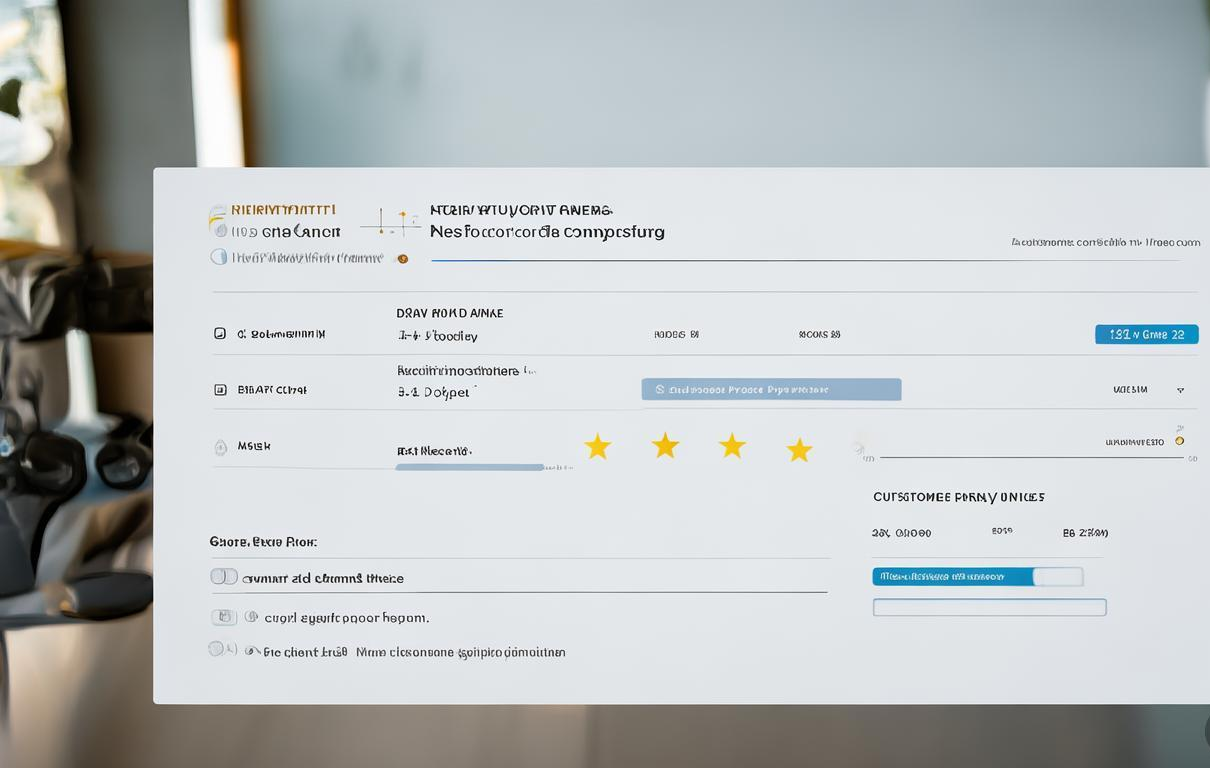Image resolution: width=1210 pixels, height=768 pixels.
Task: Click the empty input box under the blue bar
Action: (990, 607)
